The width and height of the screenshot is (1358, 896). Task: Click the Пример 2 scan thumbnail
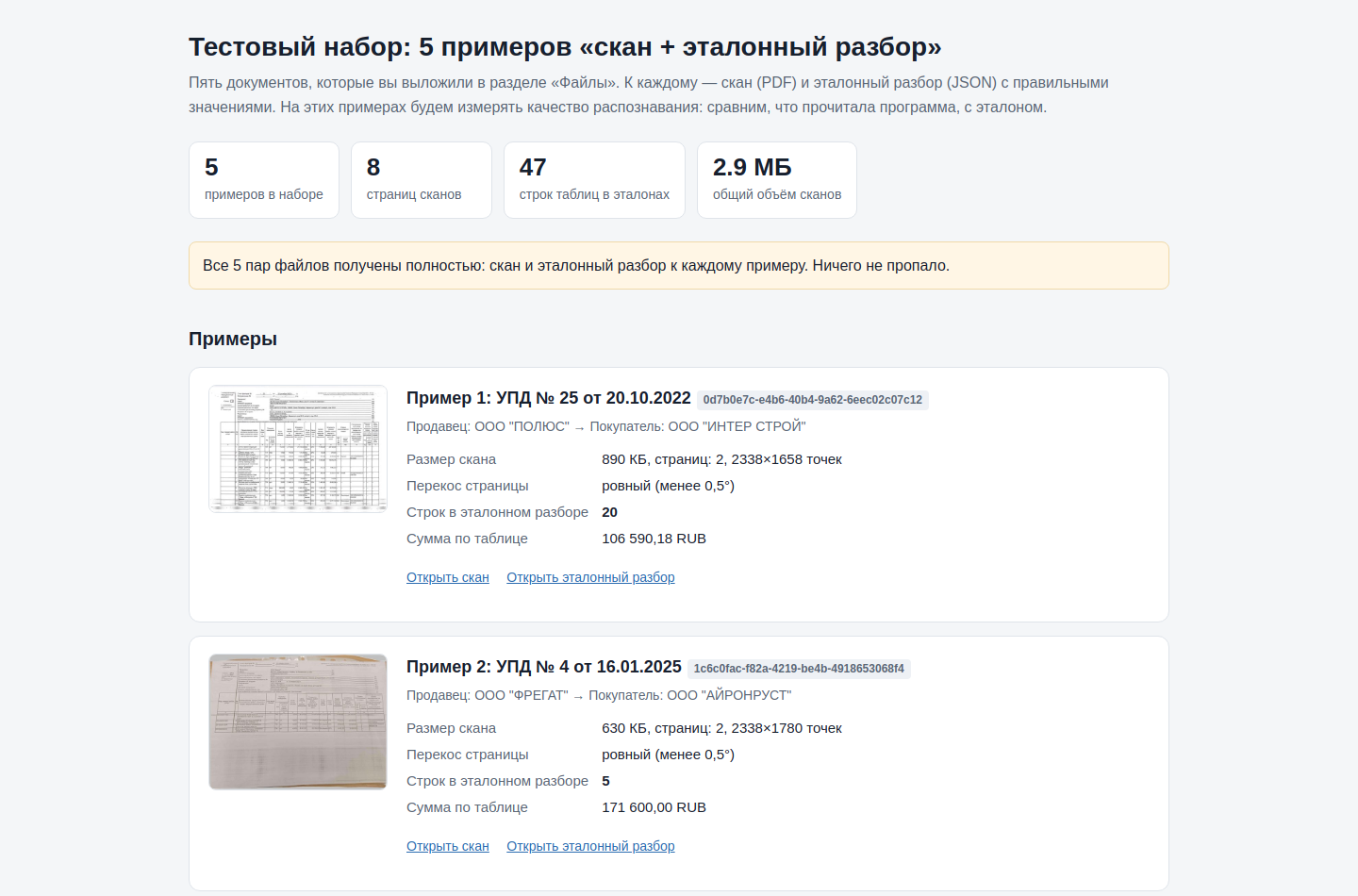298,722
